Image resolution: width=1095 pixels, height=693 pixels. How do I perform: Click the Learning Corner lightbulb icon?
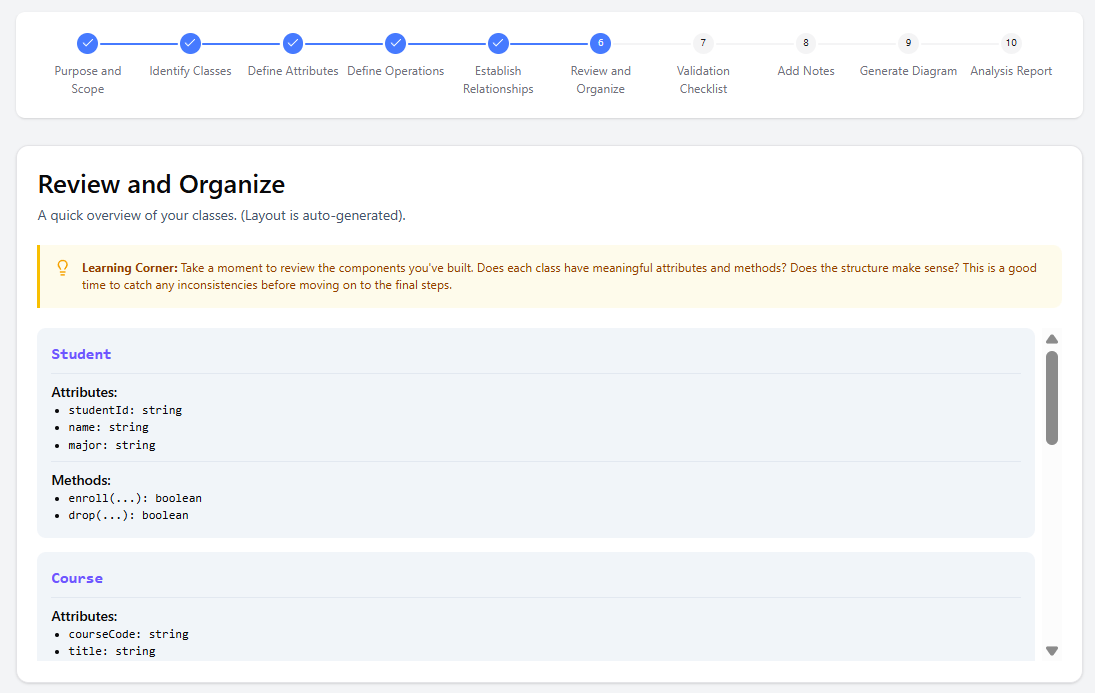pyautogui.click(x=63, y=268)
